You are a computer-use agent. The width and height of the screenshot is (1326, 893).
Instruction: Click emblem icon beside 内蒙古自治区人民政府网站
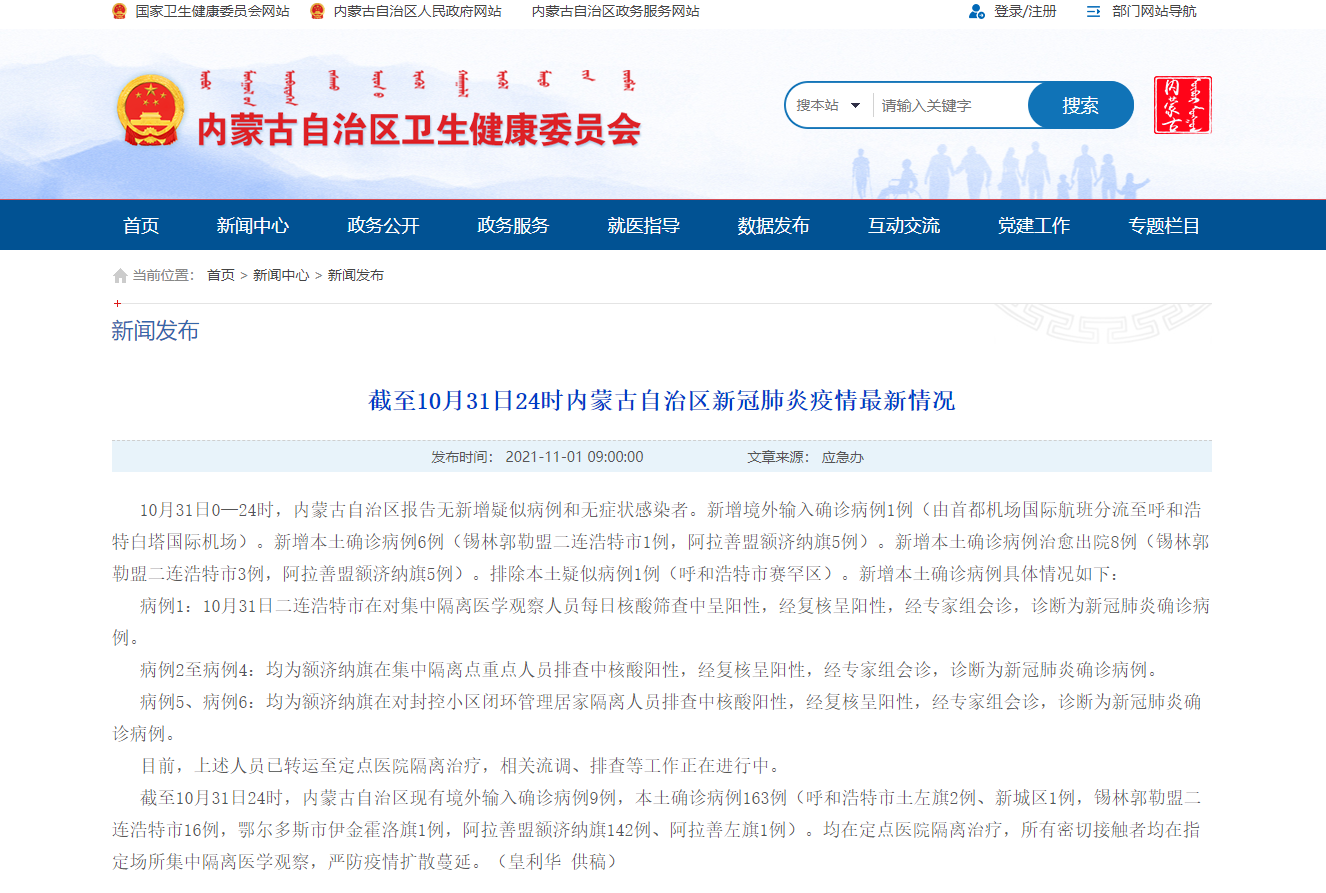click(x=317, y=12)
